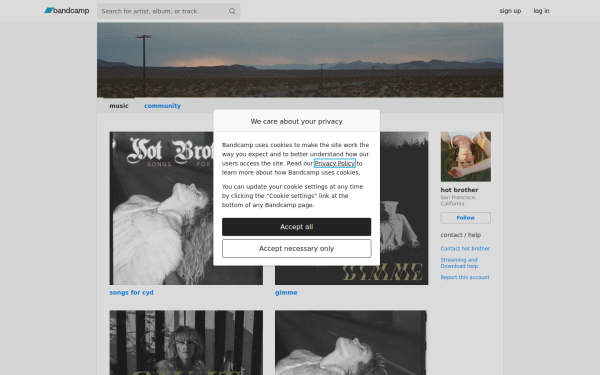Click the songs for cyd title link

tap(131, 292)
